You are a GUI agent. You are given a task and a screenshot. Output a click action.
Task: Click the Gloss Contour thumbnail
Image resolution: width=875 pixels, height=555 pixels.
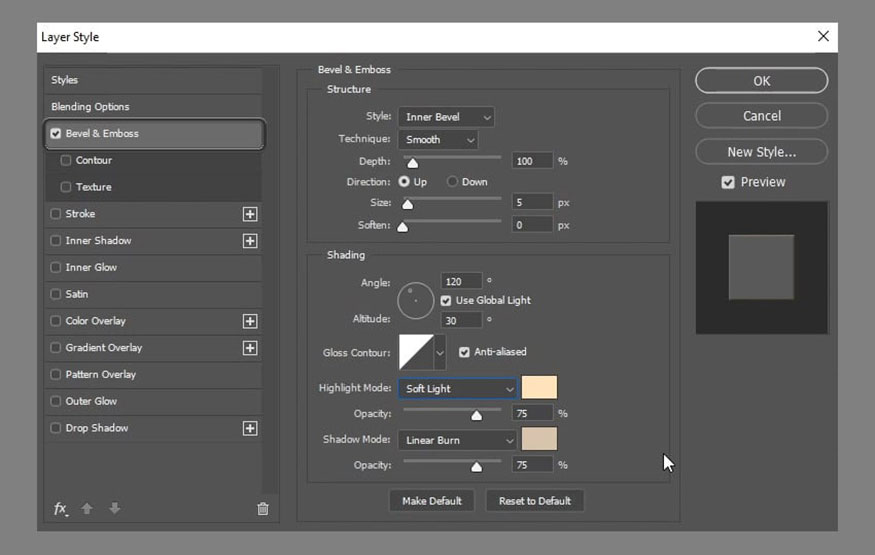coord(416,352)
